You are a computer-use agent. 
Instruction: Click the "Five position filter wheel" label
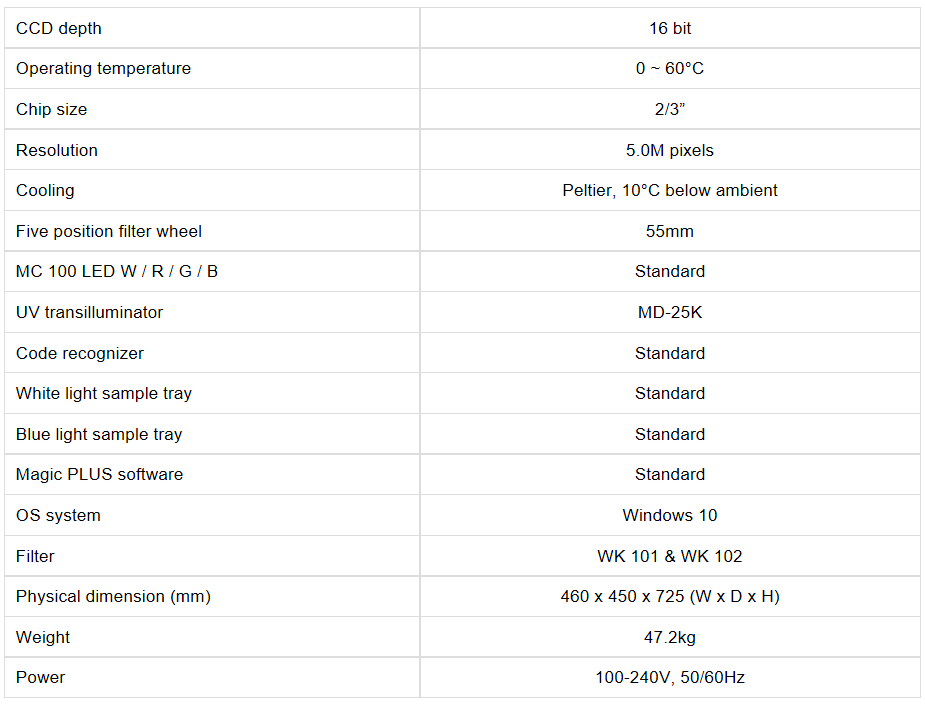click(109, 231)
